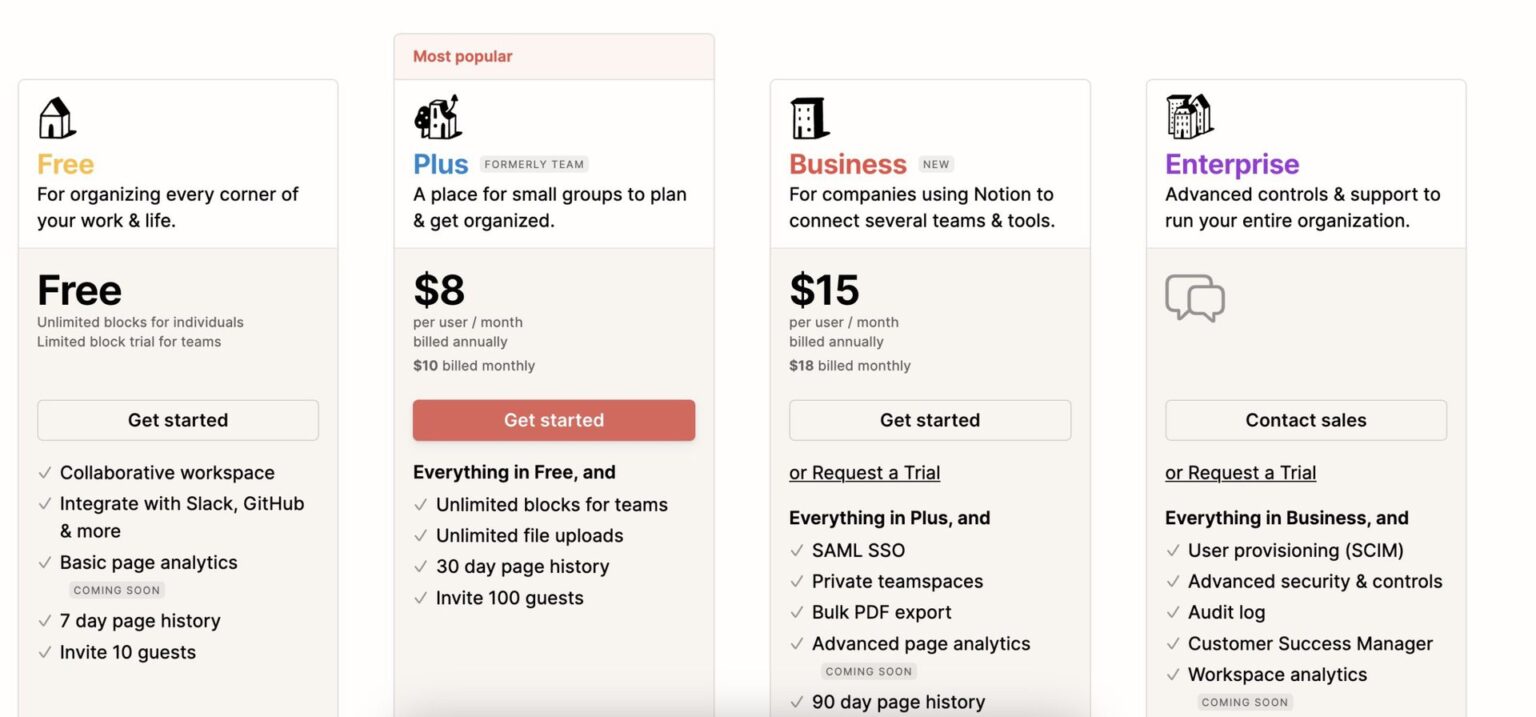This screenshot has height=717, width=1536.
Task: Click the Enterprise chat bubbles icon
Action: coord(1195,297)
